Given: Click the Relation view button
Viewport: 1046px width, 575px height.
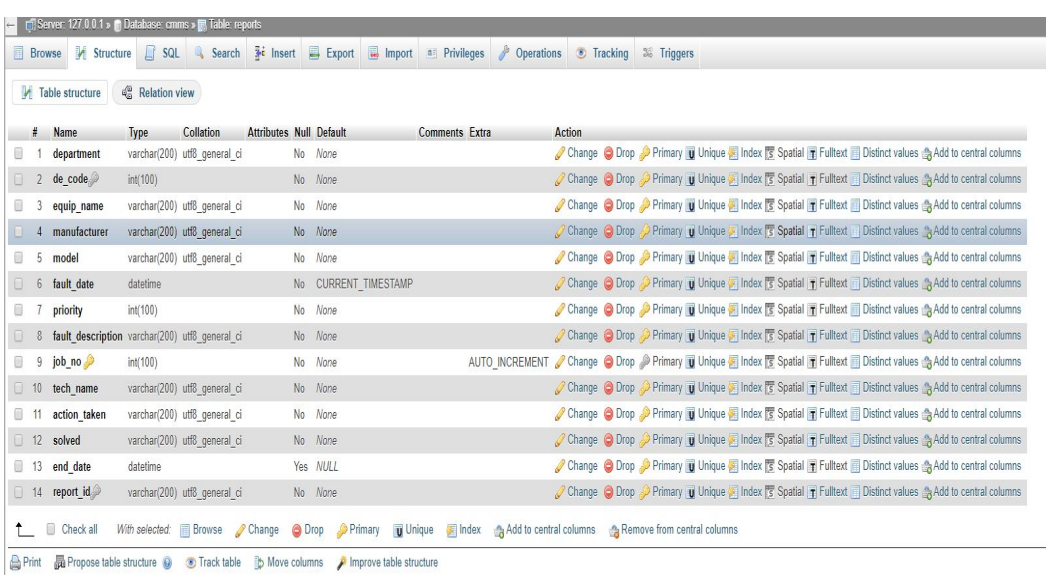Looking at the screenshot, I should [158, 93].
